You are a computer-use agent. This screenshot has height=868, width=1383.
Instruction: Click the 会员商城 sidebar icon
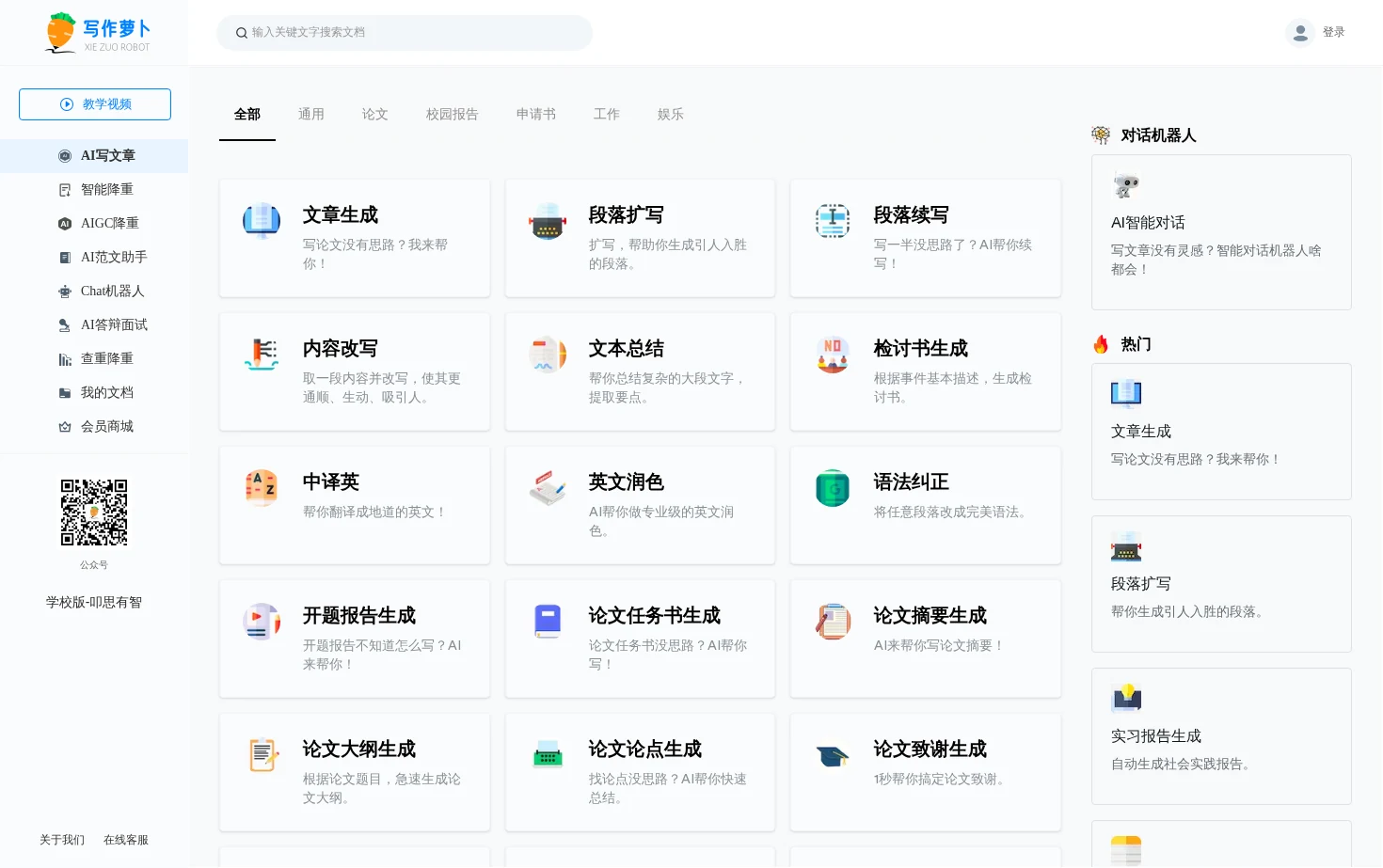[65, 427]
